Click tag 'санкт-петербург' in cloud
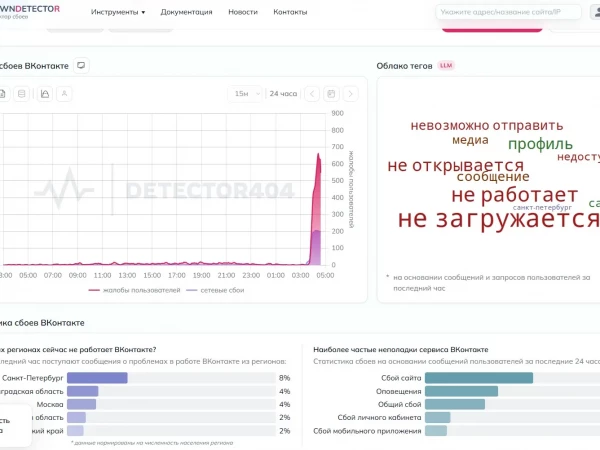The width and height of the screenshot is (600, 450). pyautogui.click(x=542, y=207)
